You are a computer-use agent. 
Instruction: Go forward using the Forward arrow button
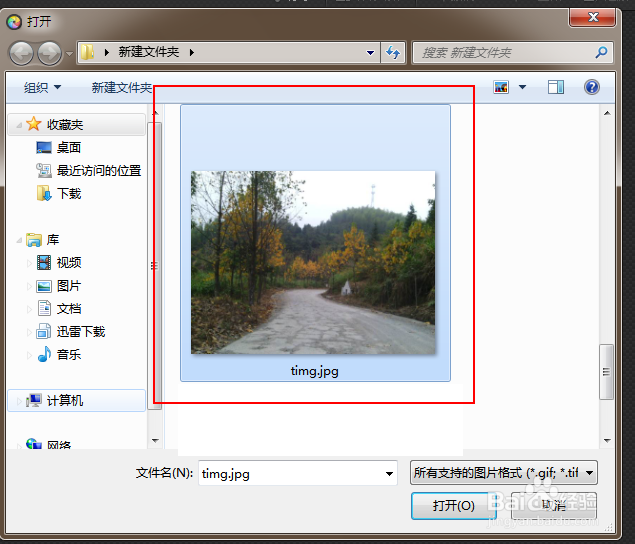(49, 53)
